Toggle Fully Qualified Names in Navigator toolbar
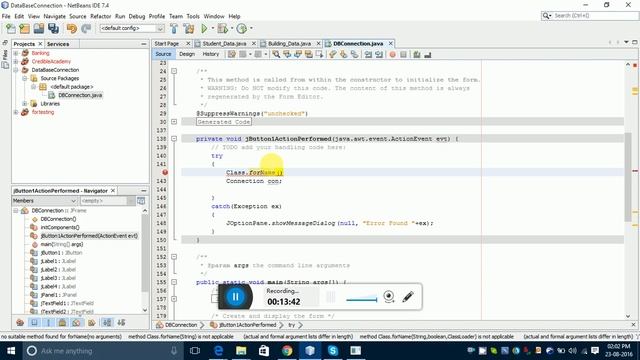Image resolution: width=640 pixels, height=360 pixels. tap(92, 323)
